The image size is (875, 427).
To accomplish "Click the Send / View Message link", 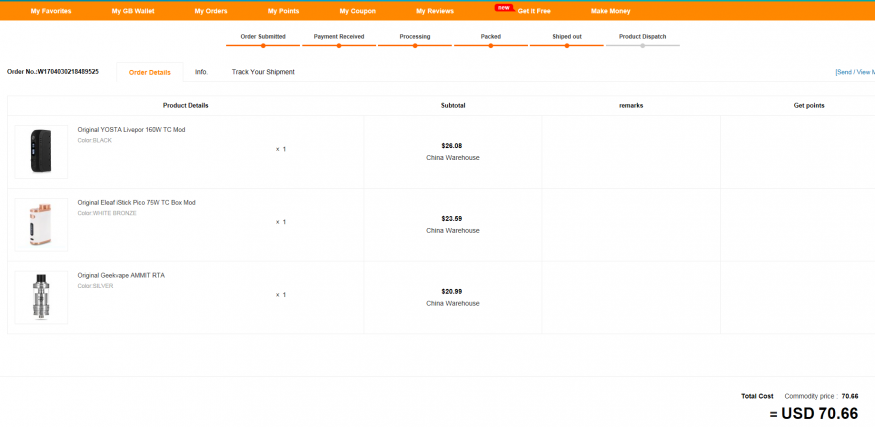I will (855, 72).
